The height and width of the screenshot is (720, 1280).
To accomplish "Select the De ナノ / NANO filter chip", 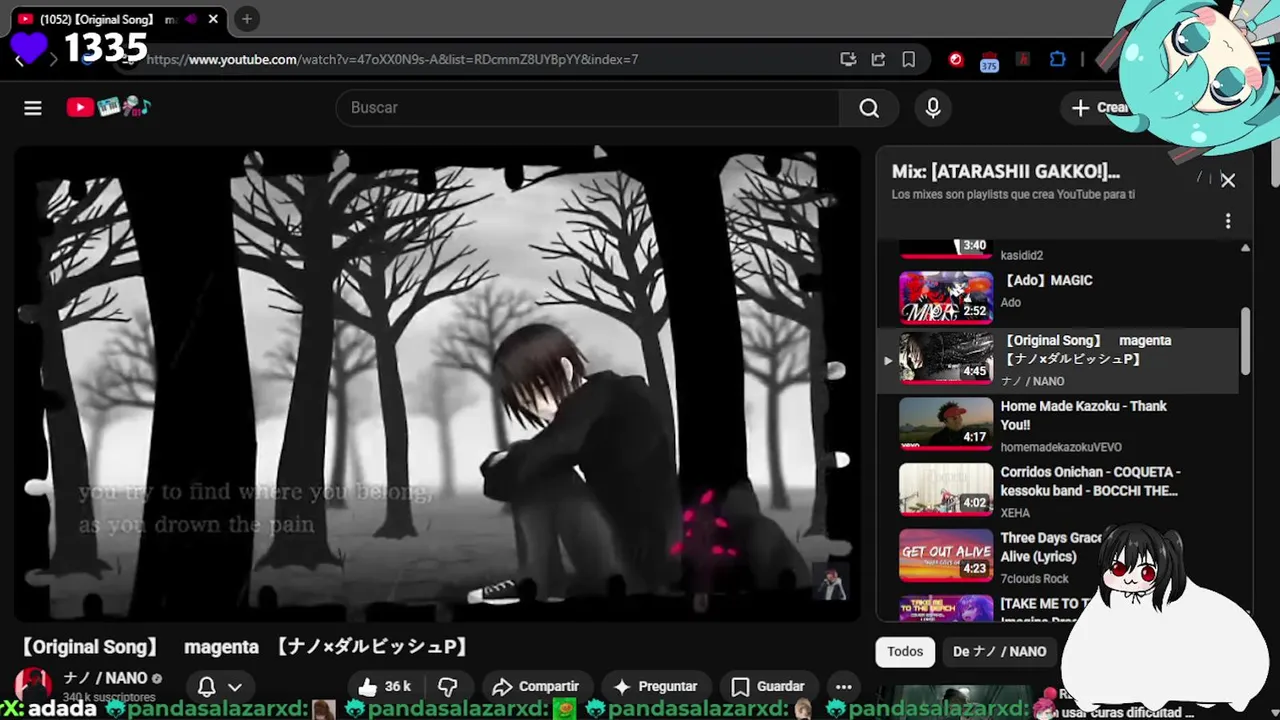I will pyautogui.click(x=999, y=652).
